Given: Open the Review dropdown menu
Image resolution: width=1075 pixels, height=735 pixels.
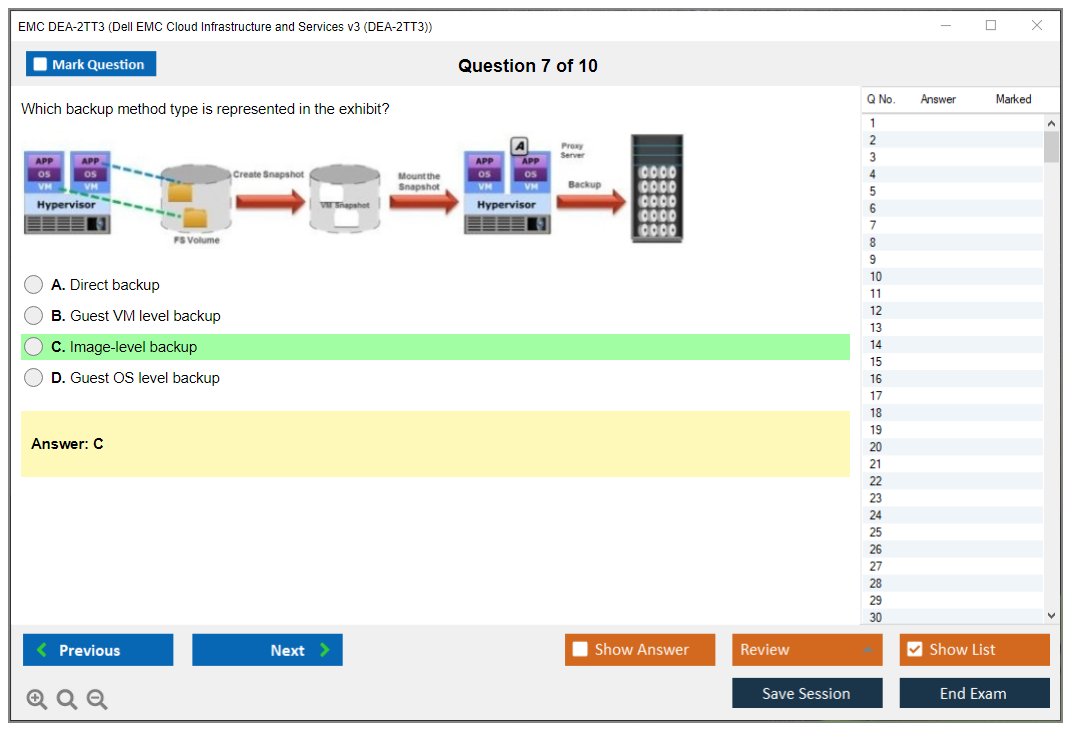Looking at the screenshot, I should [x=807, y=650].
